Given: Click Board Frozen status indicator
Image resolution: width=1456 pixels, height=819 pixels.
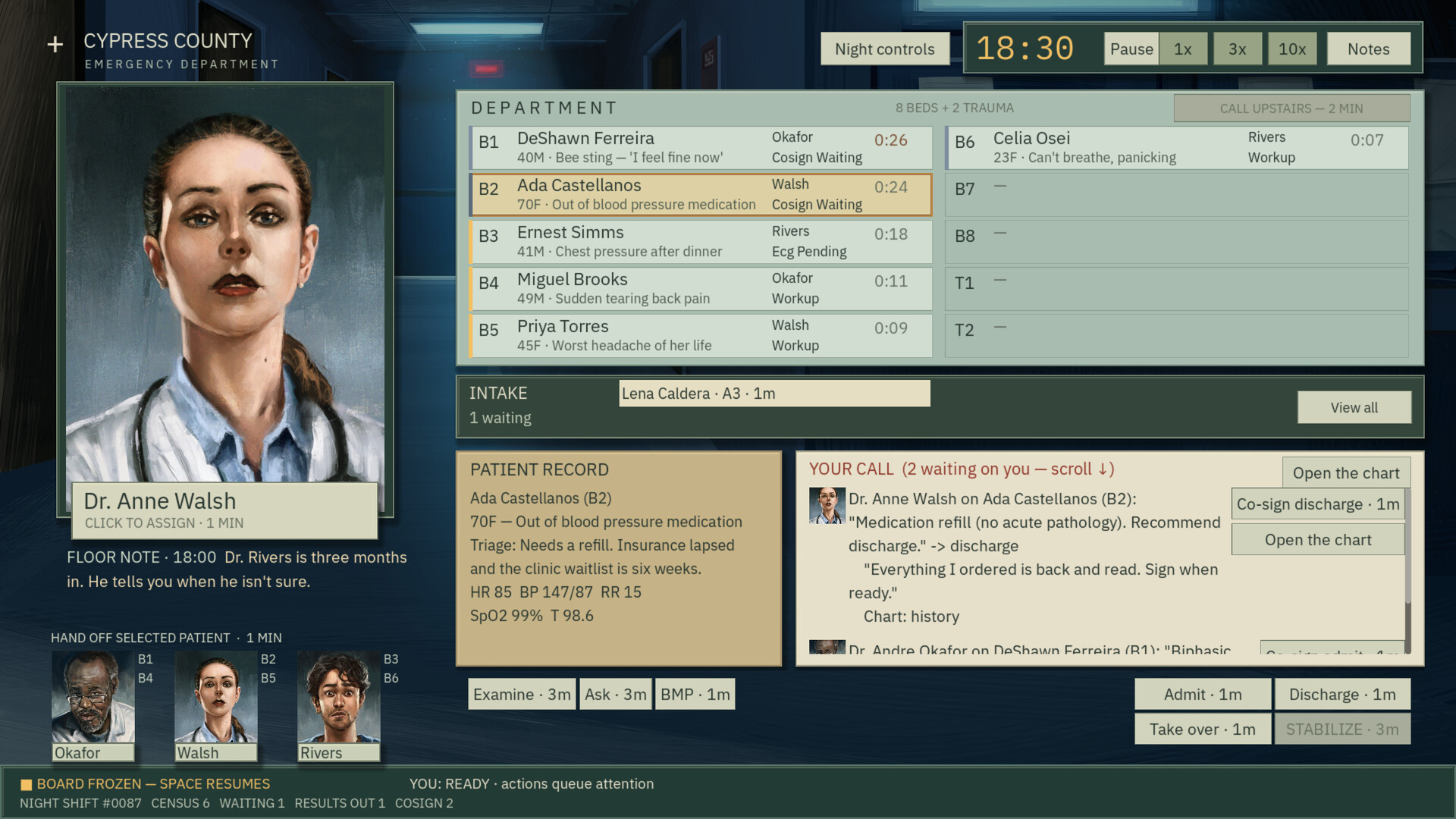Looking at the screenshot, I should tap(146, 784).
